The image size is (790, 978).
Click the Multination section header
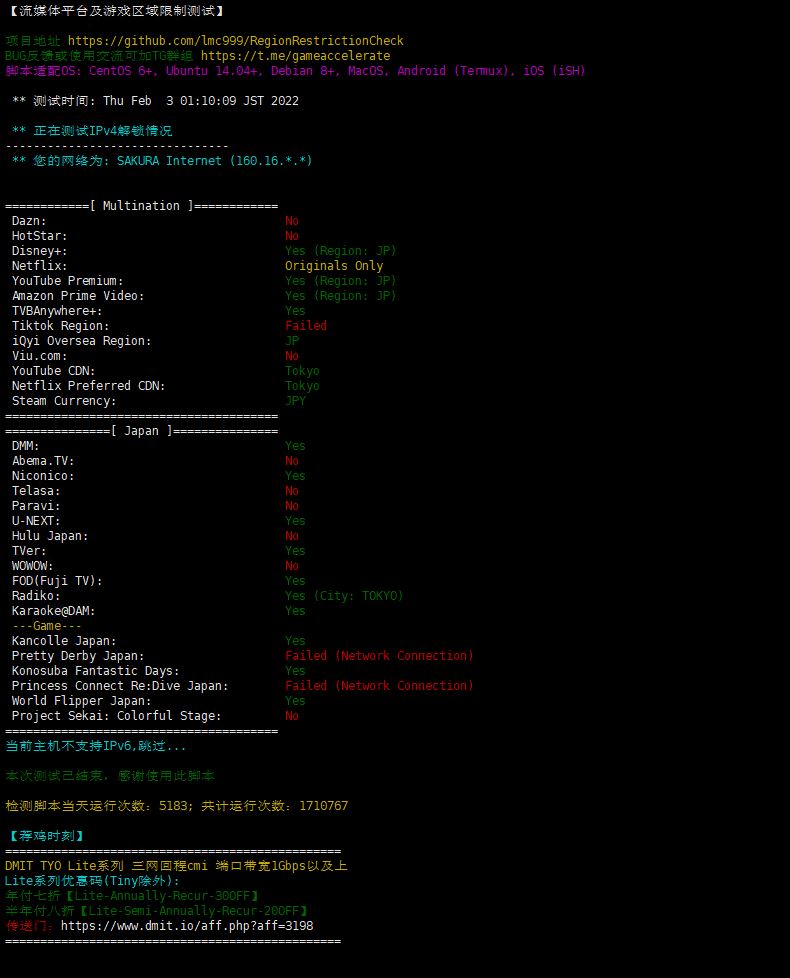click(142, 206)
